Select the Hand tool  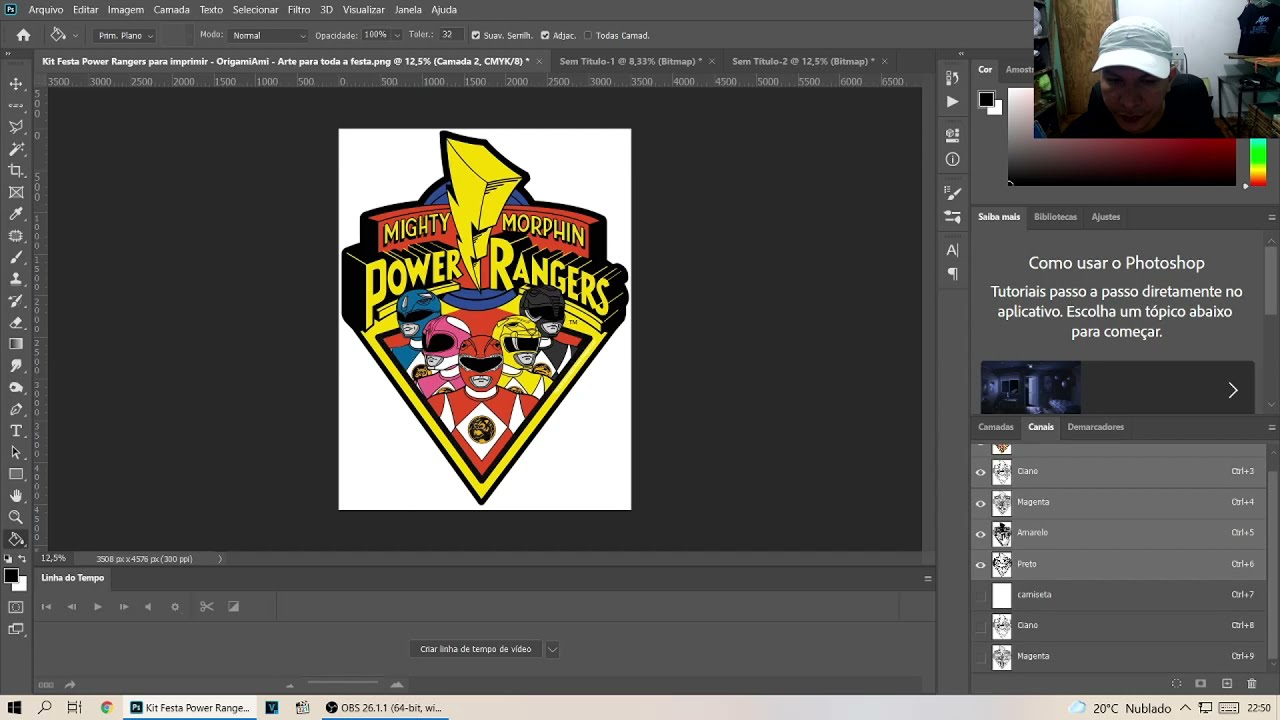(16, 496)
